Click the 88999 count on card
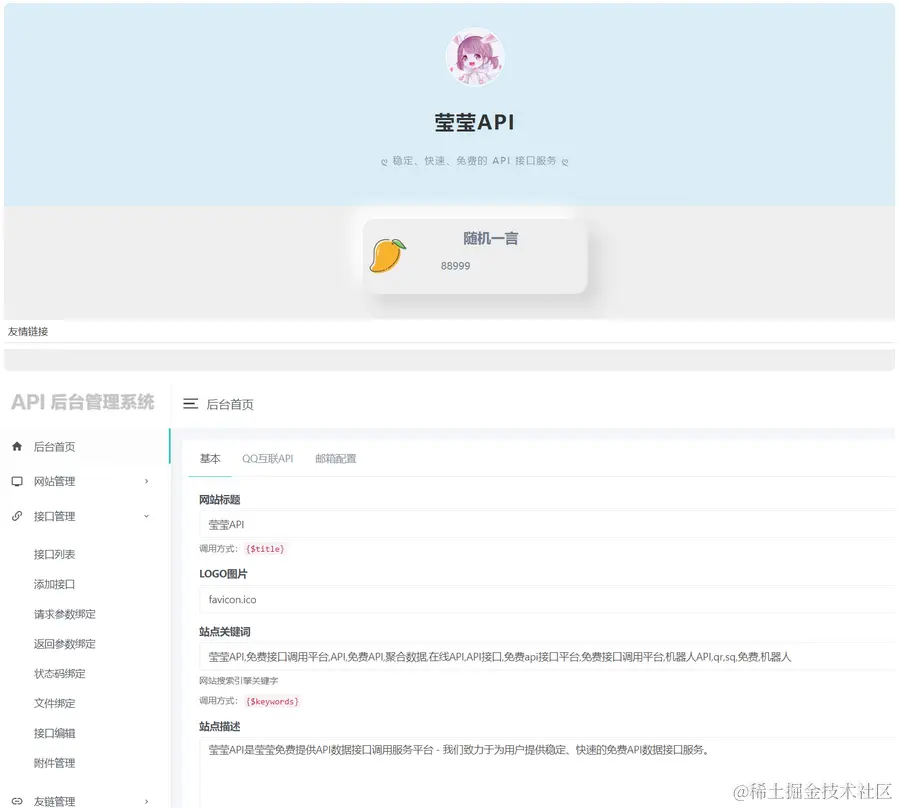This screenshot has width=899, height=808. [455, 266]
